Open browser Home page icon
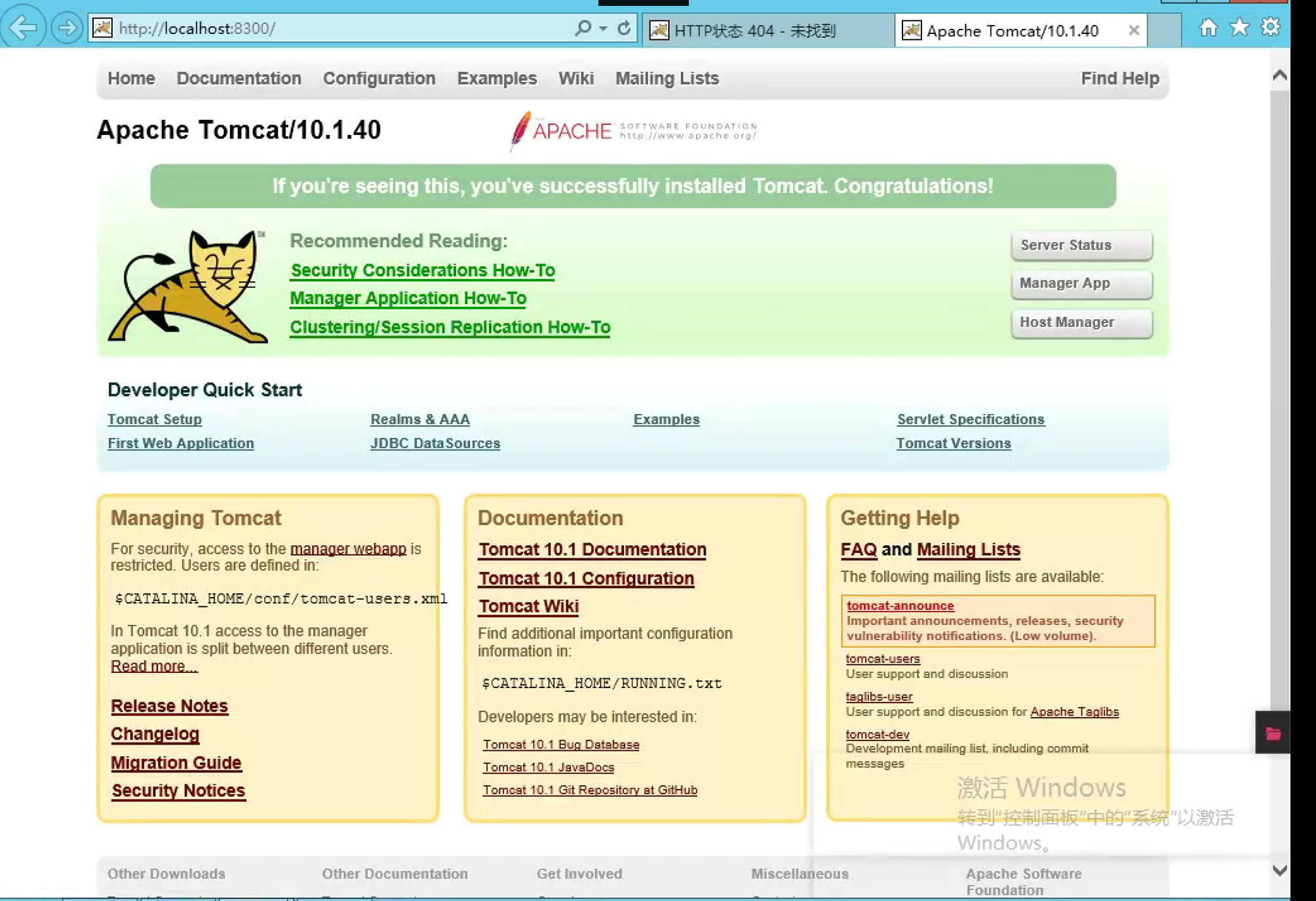 1208,28
